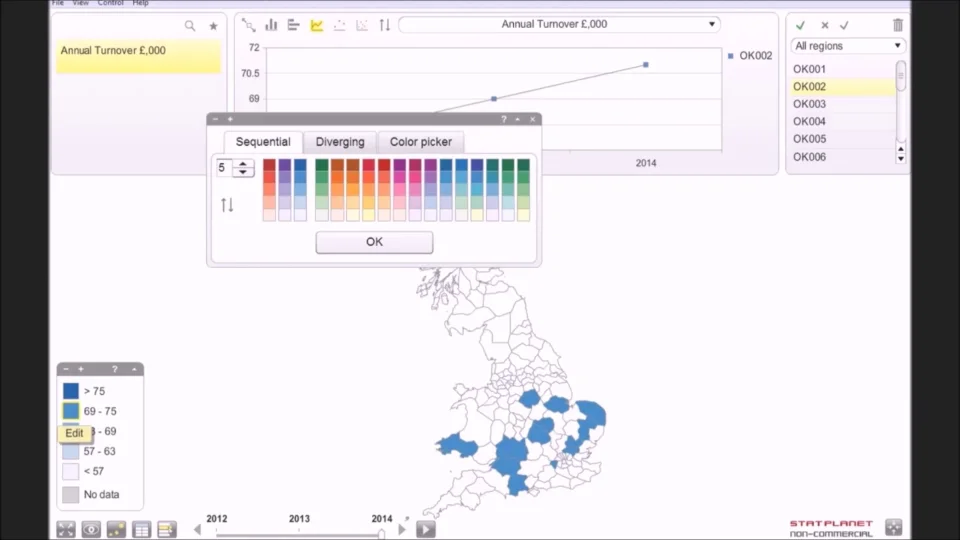This screenshot has width=960, height=540.
Task: Switch to the Color picker tab
Action: point(420,142)
